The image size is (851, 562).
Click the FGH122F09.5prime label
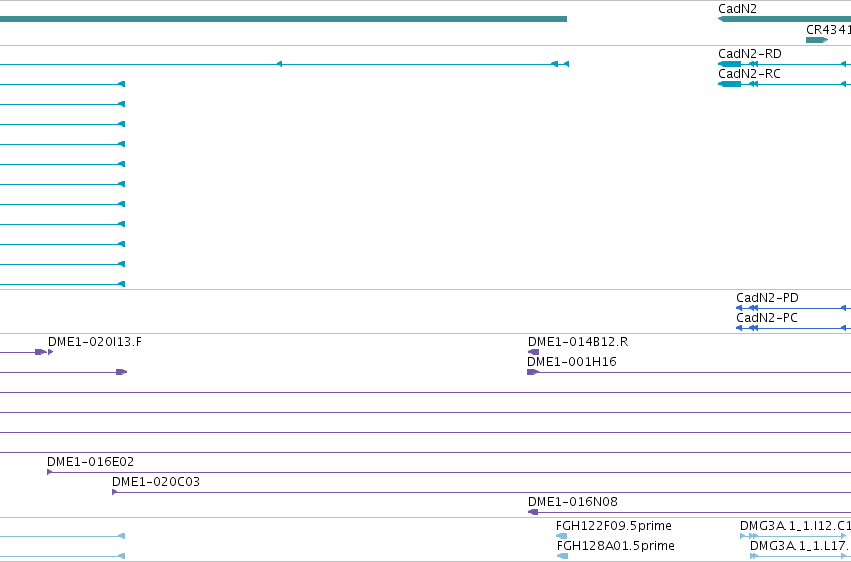(614, 526)
